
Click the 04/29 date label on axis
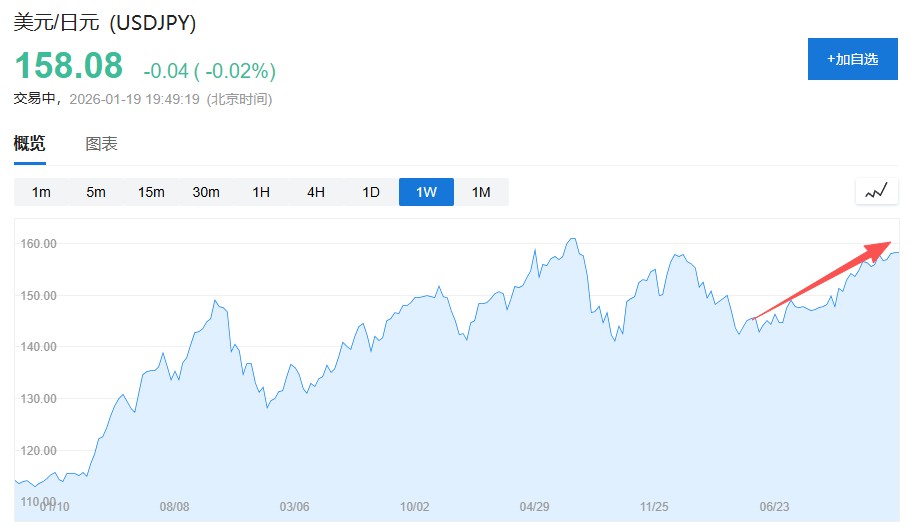[x=534, y=507]
